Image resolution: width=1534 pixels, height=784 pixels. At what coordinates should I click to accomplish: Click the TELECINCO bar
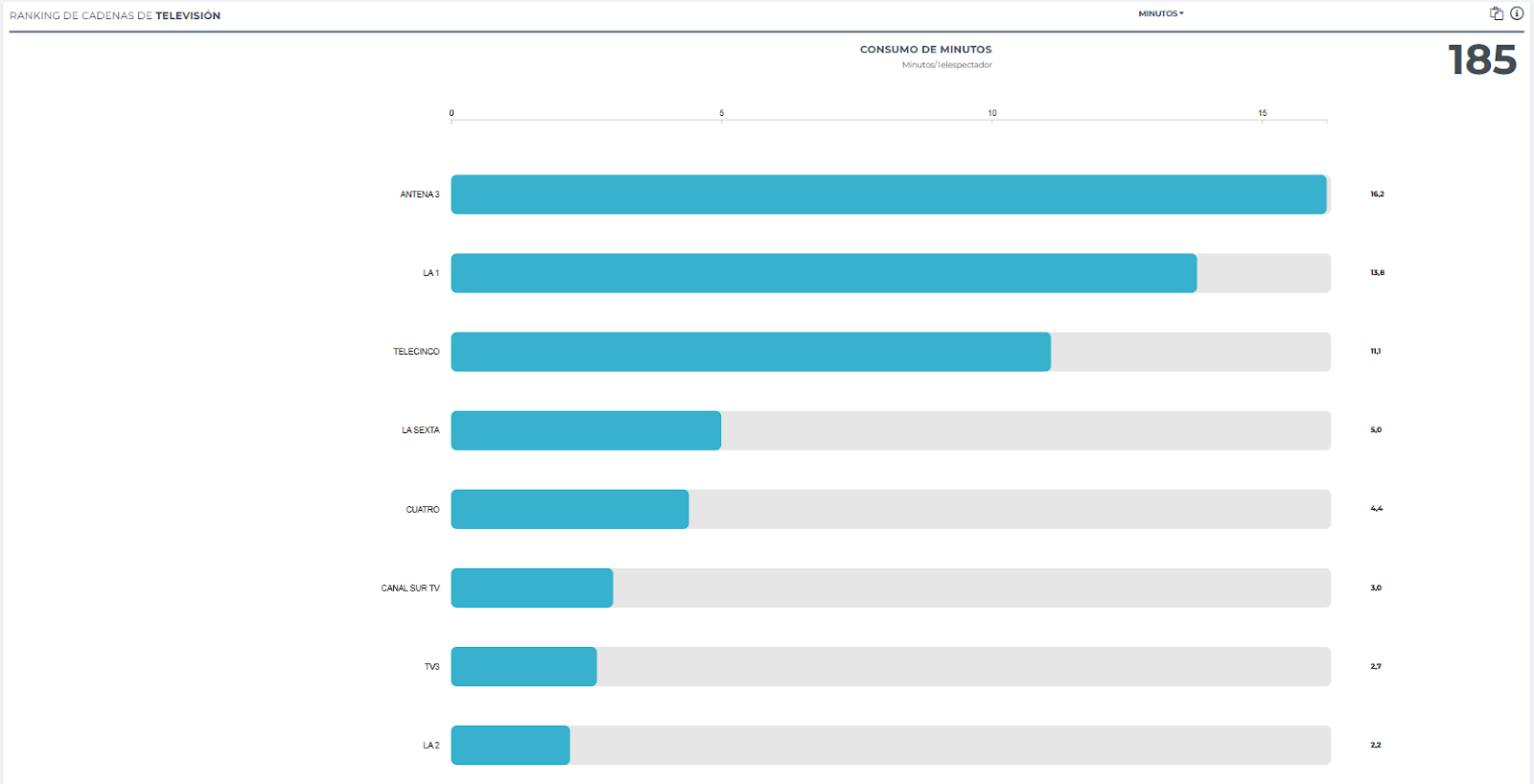click(751, 352)
